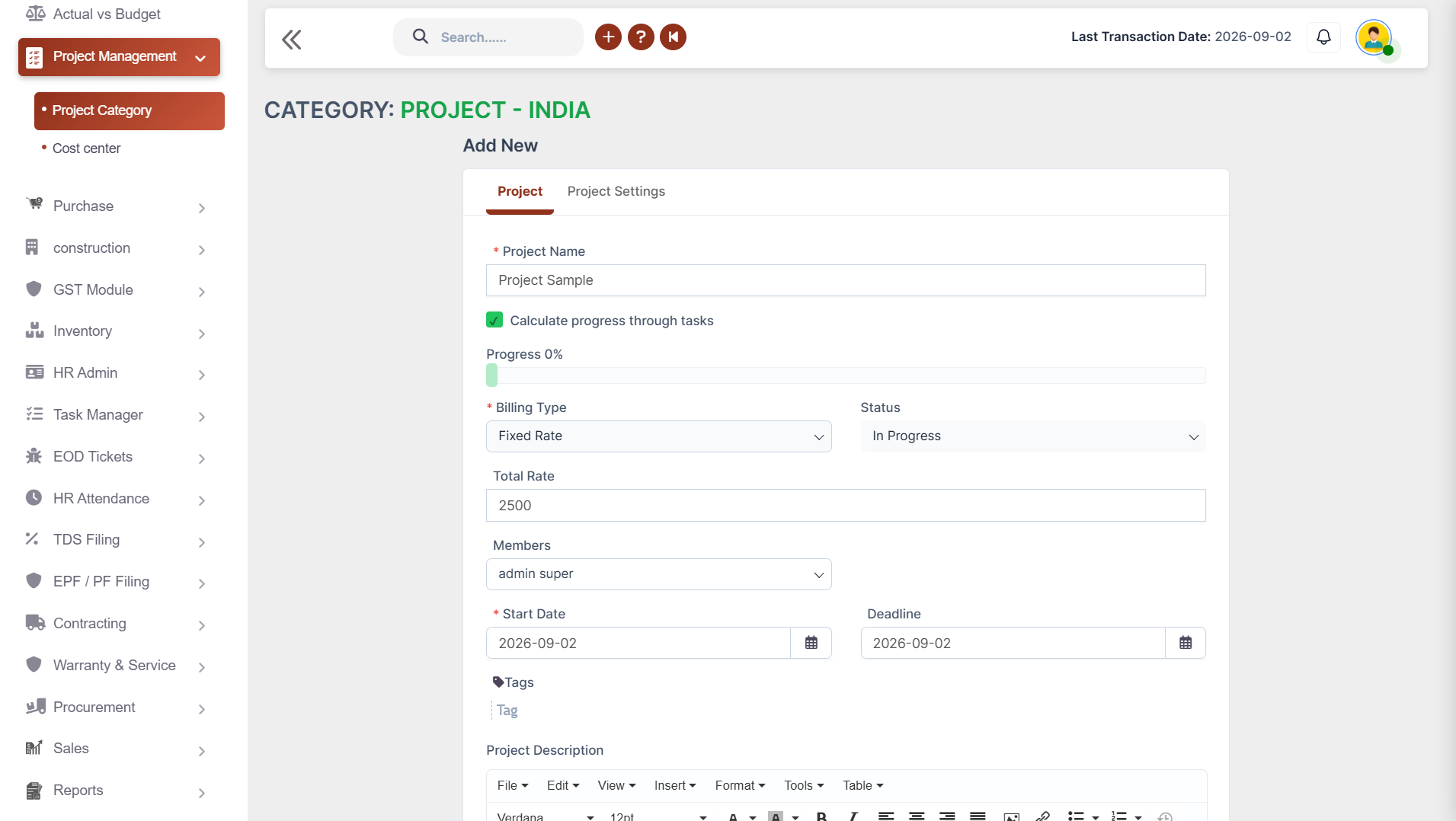Open the question mark help icon
Screen dimensions: 1456x821
pos(641,37)
